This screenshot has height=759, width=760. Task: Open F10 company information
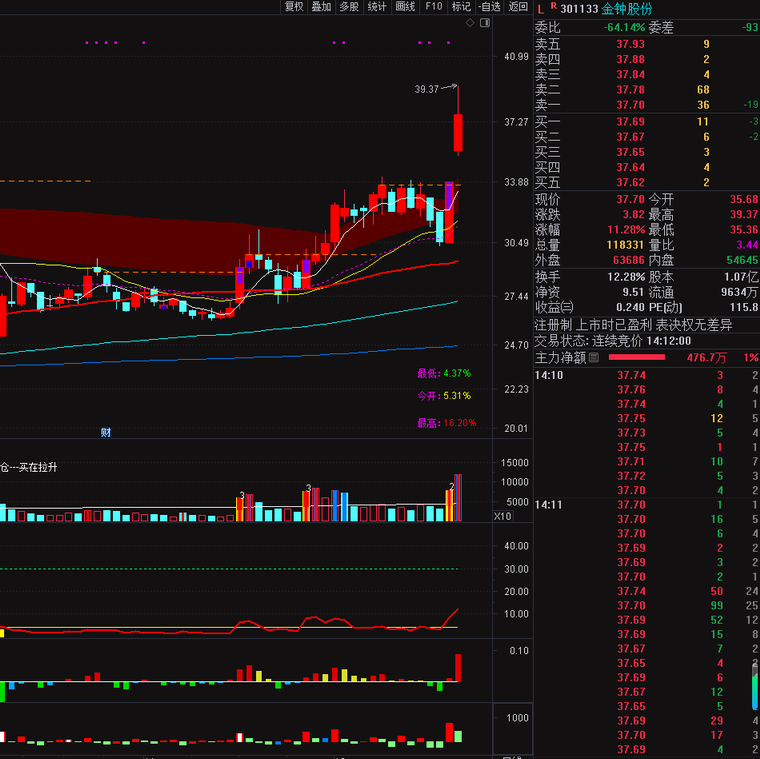pos(433,7)
